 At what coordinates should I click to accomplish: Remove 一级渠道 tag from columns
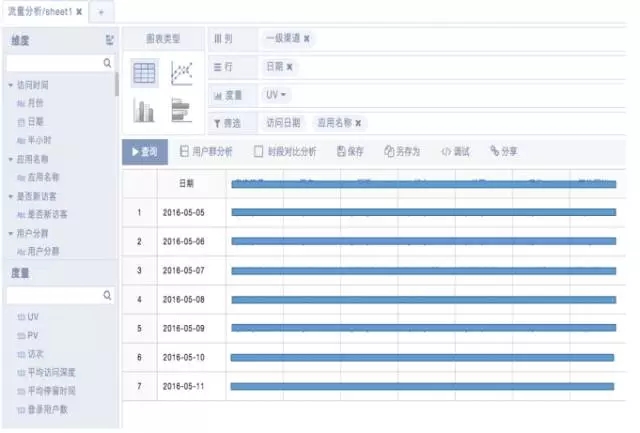coord(307,39)
